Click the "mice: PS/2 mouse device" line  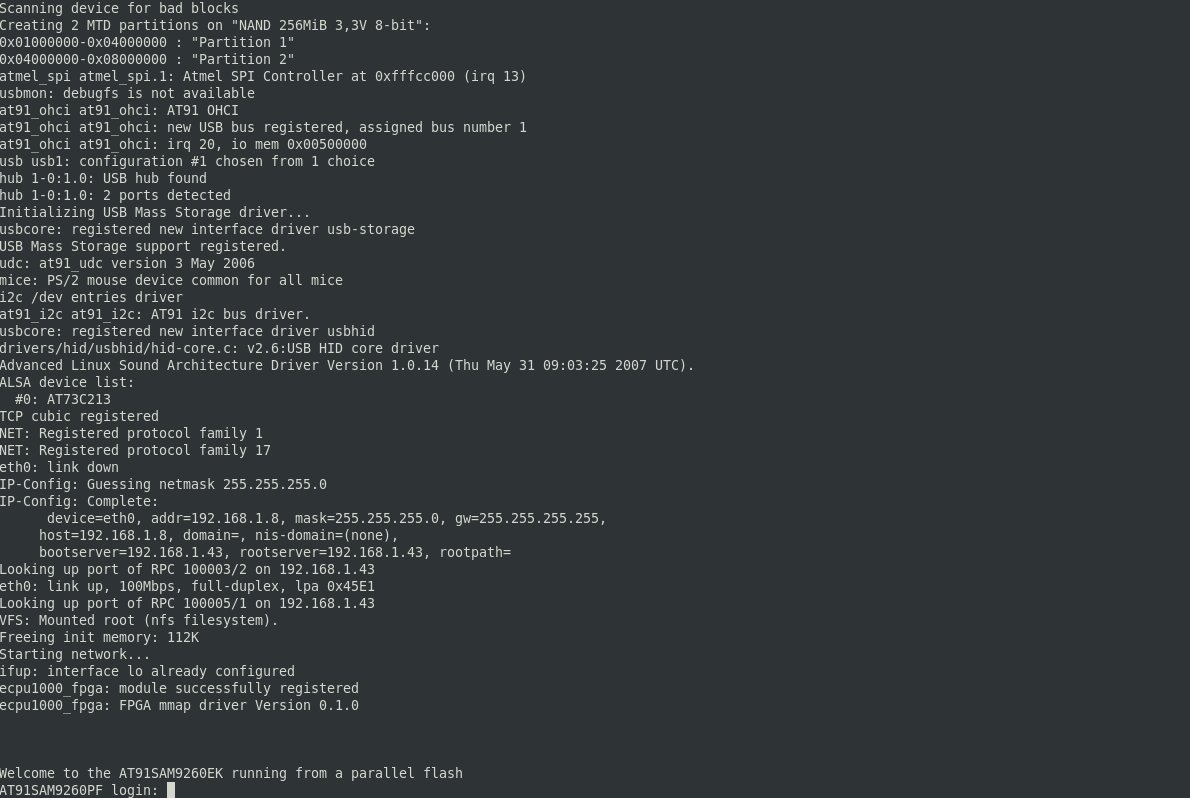171,280
